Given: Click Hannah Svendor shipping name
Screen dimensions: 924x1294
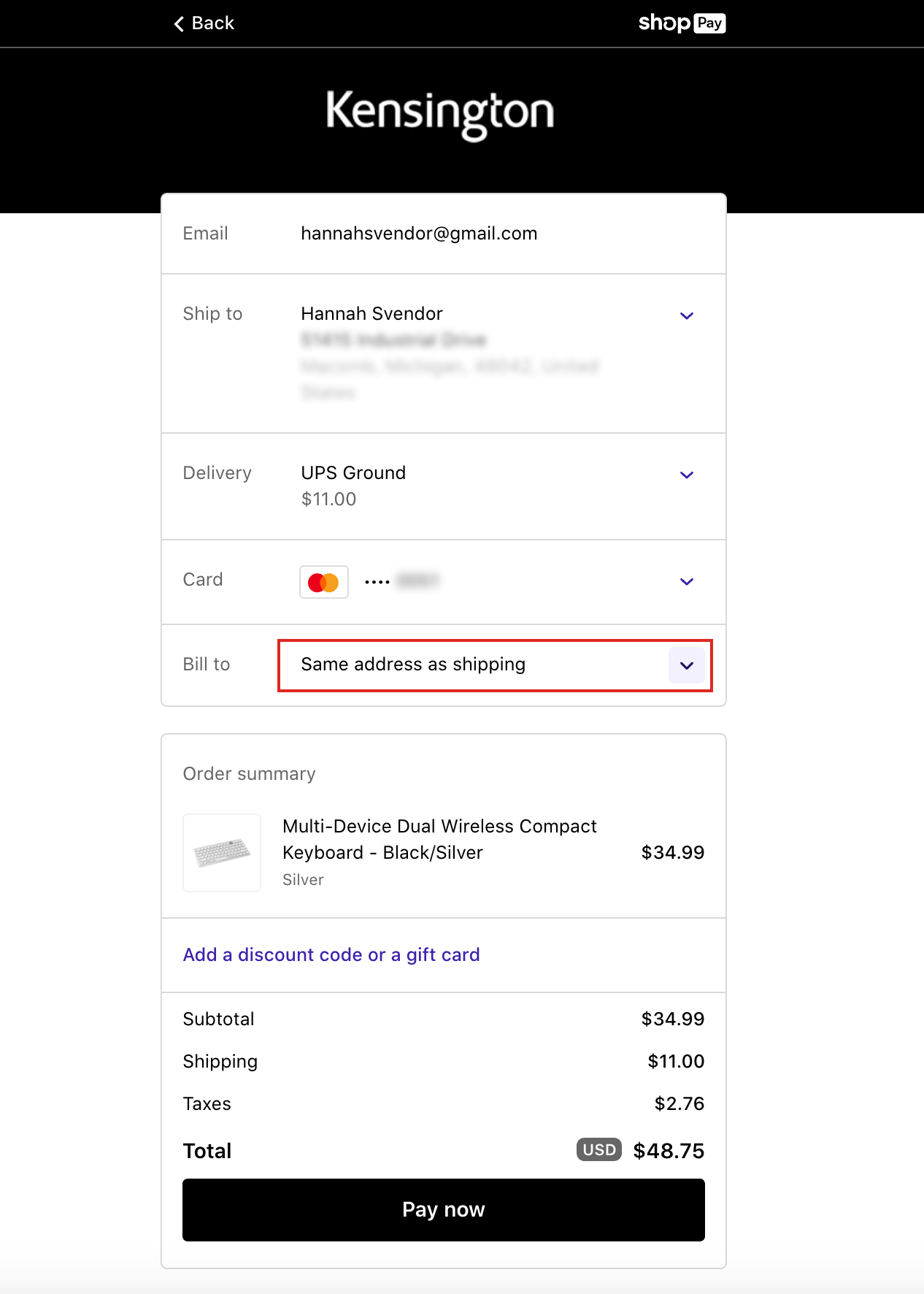Looking at the screenshot, I should [371, 313].
